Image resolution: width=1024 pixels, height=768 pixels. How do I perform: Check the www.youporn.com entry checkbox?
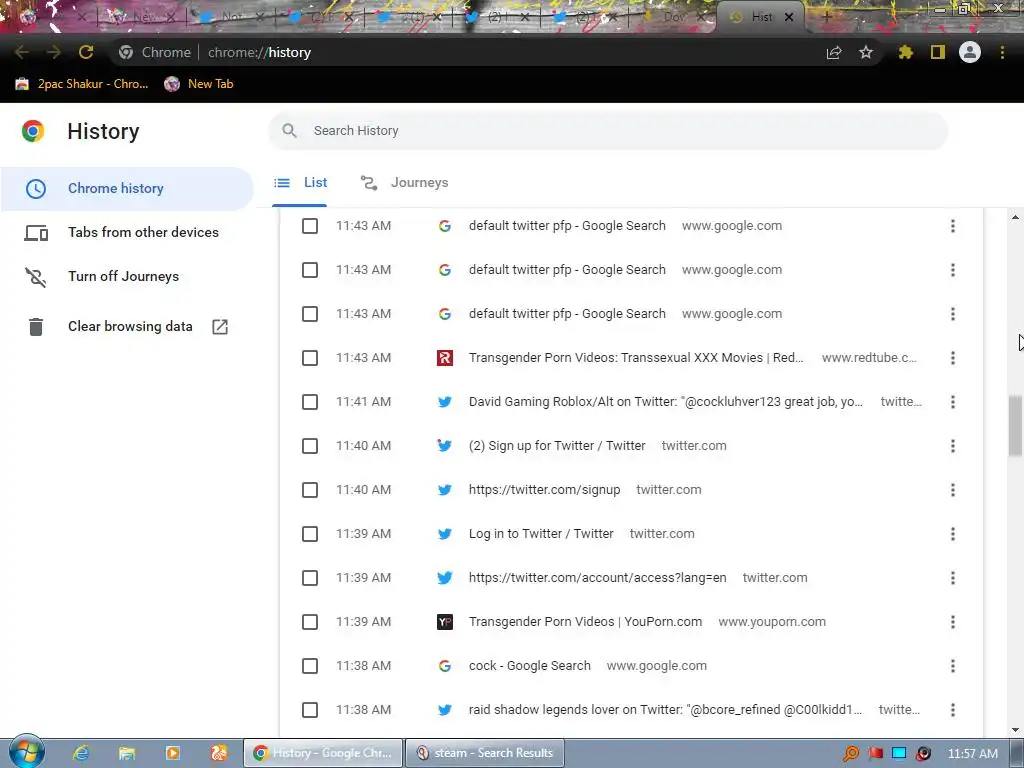[310, 622]
